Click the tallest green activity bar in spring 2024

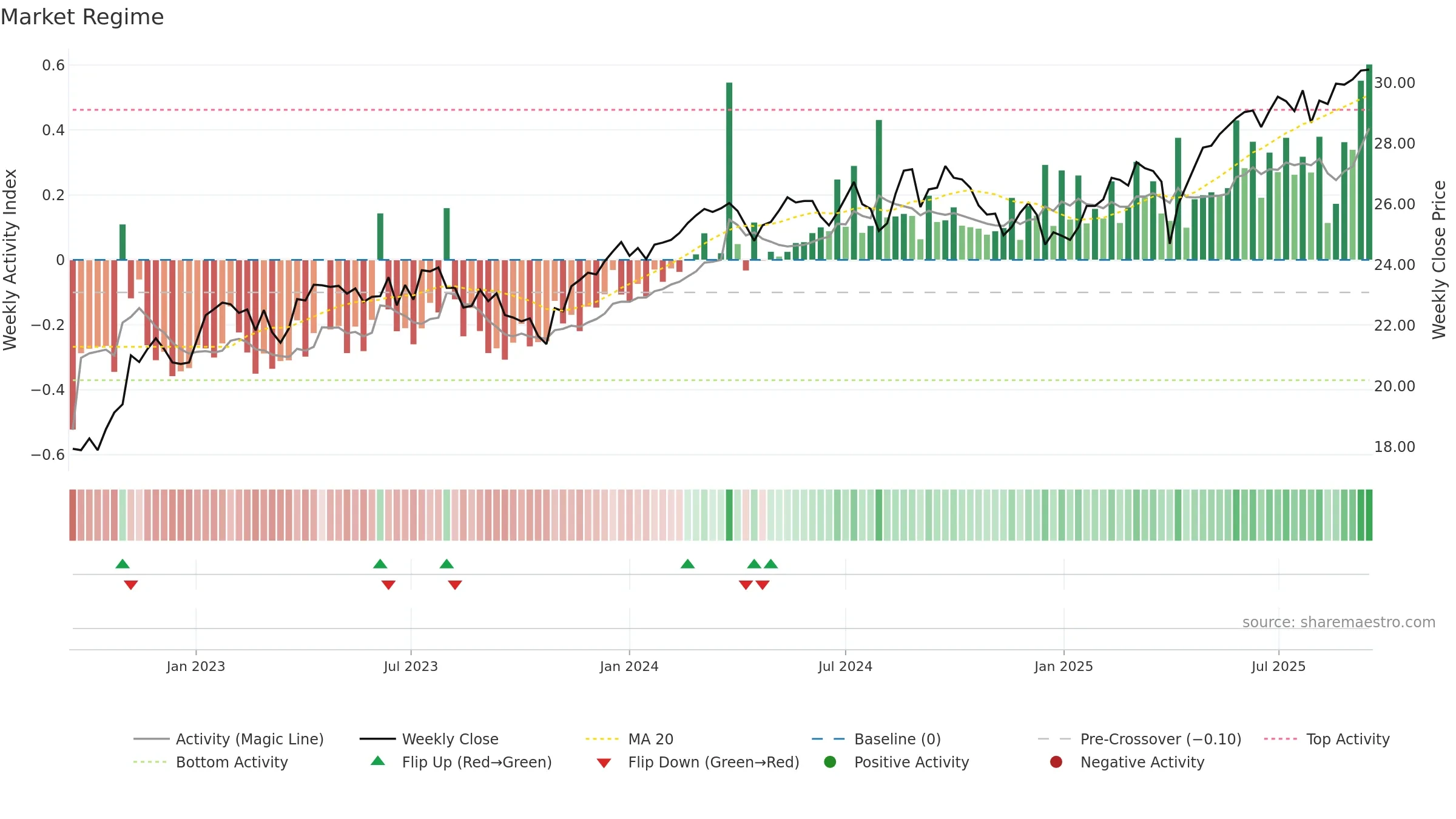click(x=729, y=171)
